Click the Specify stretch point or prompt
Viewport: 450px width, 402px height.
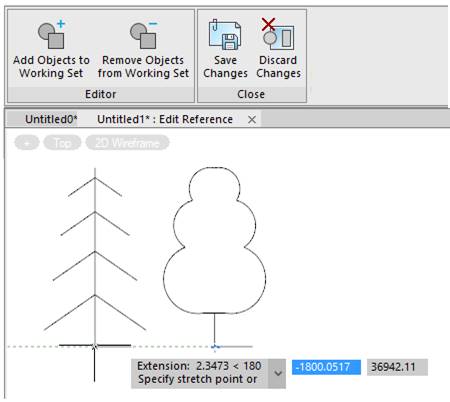click(x=197, y=379)
